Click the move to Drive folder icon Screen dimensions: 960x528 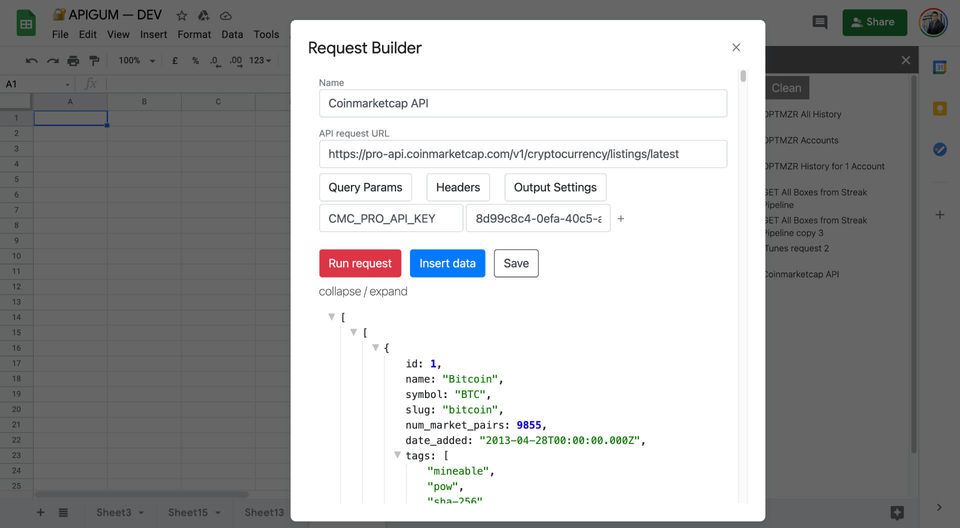pyautogui.click(x=204, y=16)
